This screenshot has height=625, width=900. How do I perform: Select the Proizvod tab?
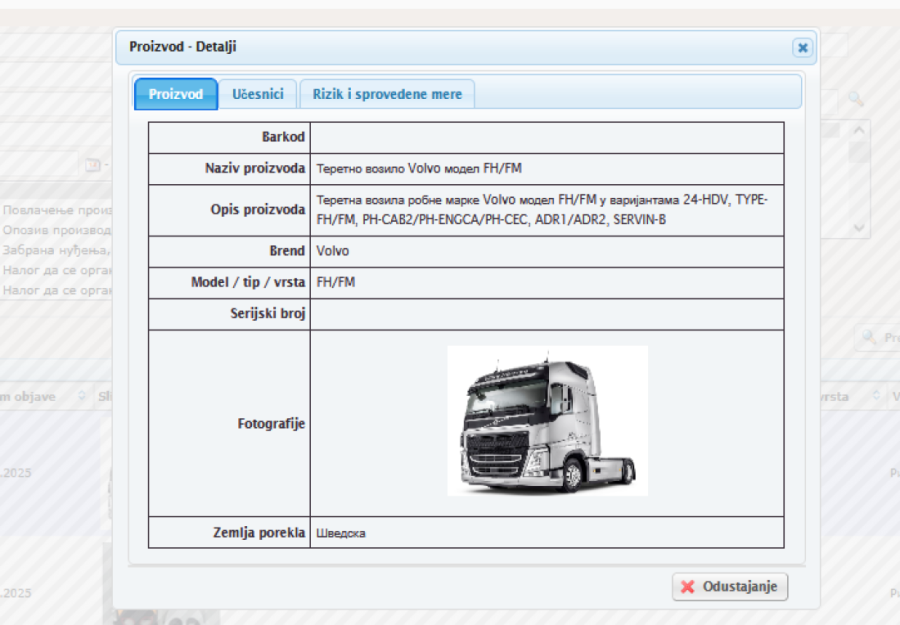coord(176,94)
